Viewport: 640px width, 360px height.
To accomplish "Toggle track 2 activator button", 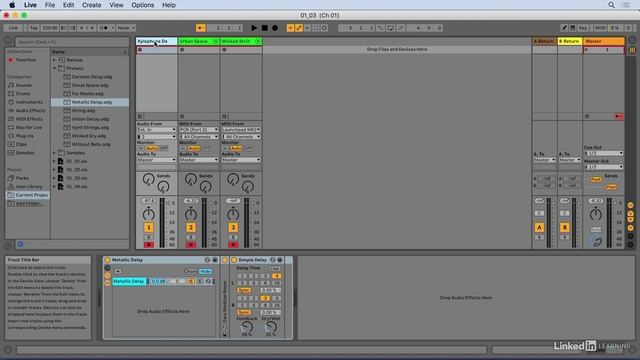I will click(x=191, y=227).
